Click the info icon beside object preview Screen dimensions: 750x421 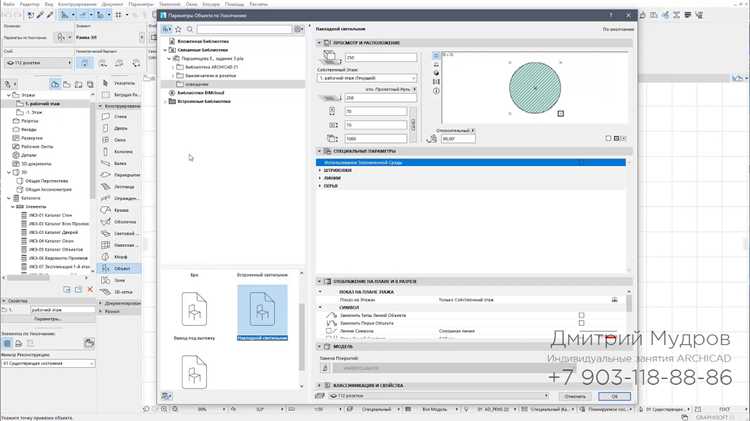[436, 91]
